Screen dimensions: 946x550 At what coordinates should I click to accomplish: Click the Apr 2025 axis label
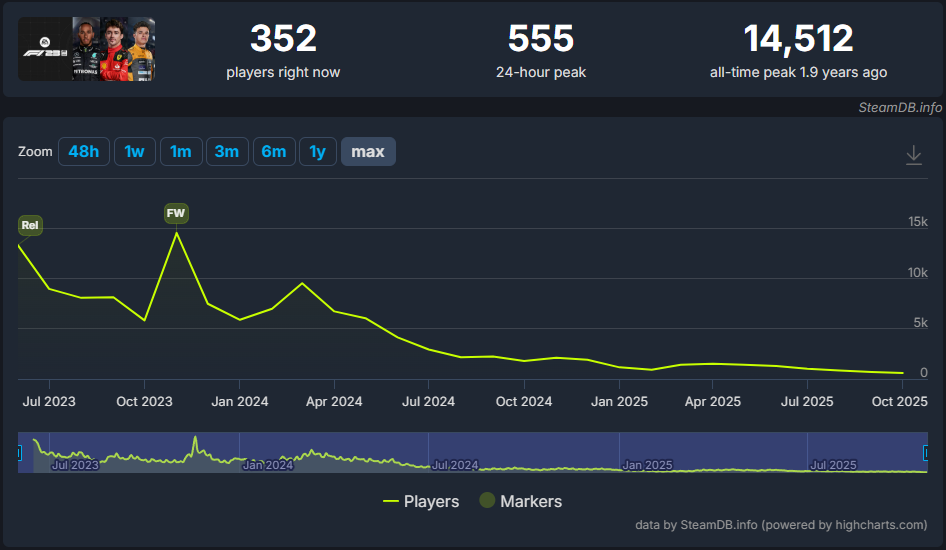pos(713,402)
